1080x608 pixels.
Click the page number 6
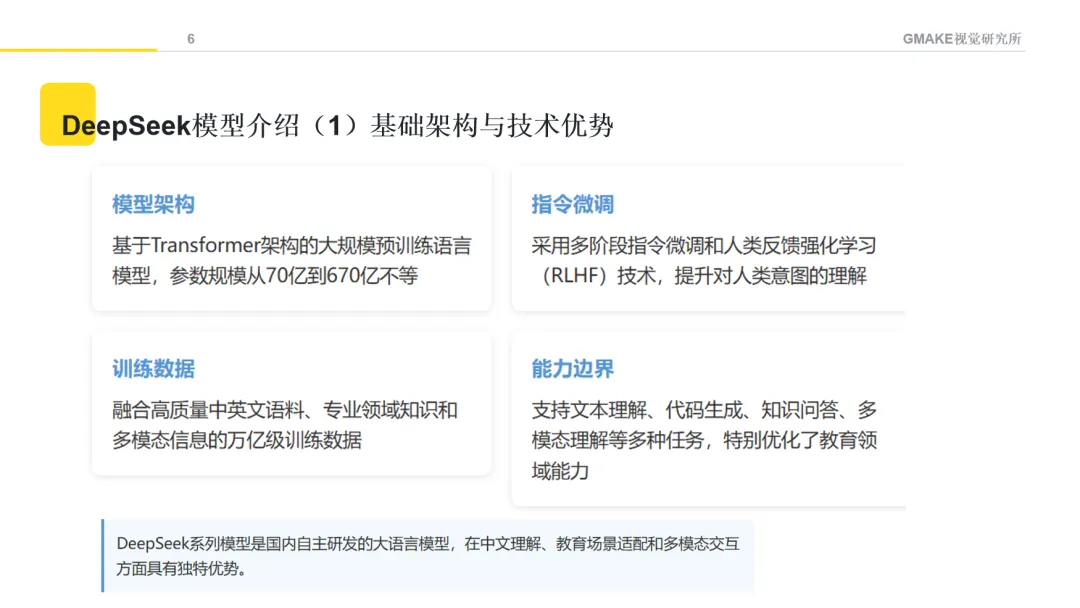tap(191, 39)
